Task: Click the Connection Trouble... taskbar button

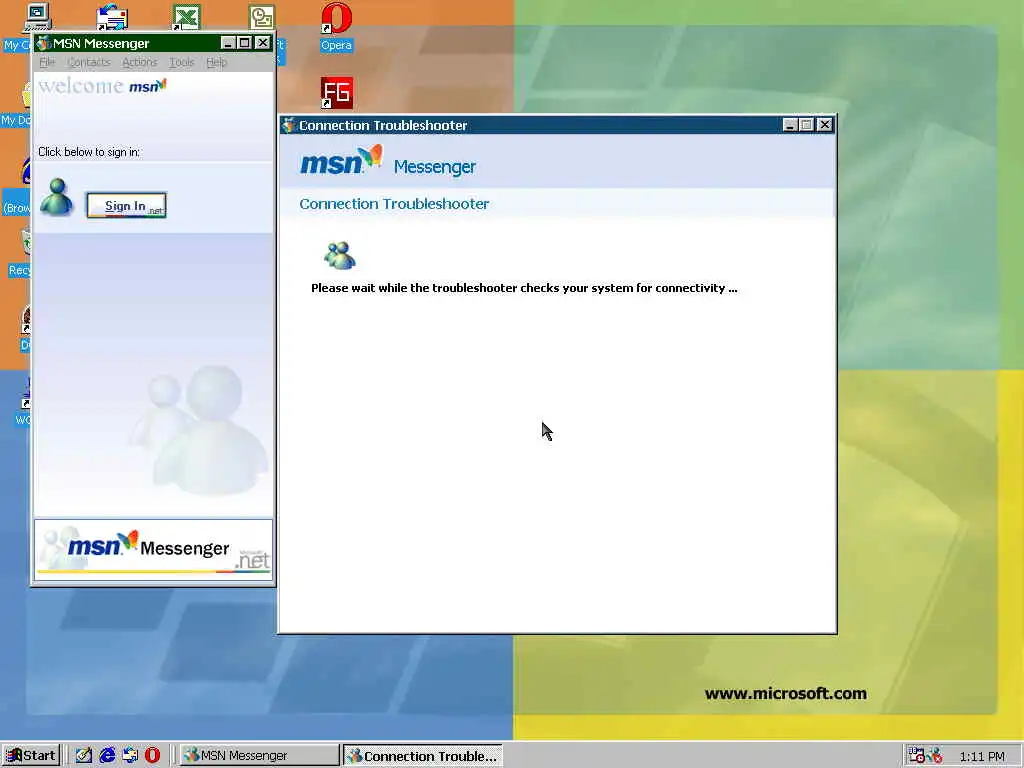Action: click(x=423, y=756)
